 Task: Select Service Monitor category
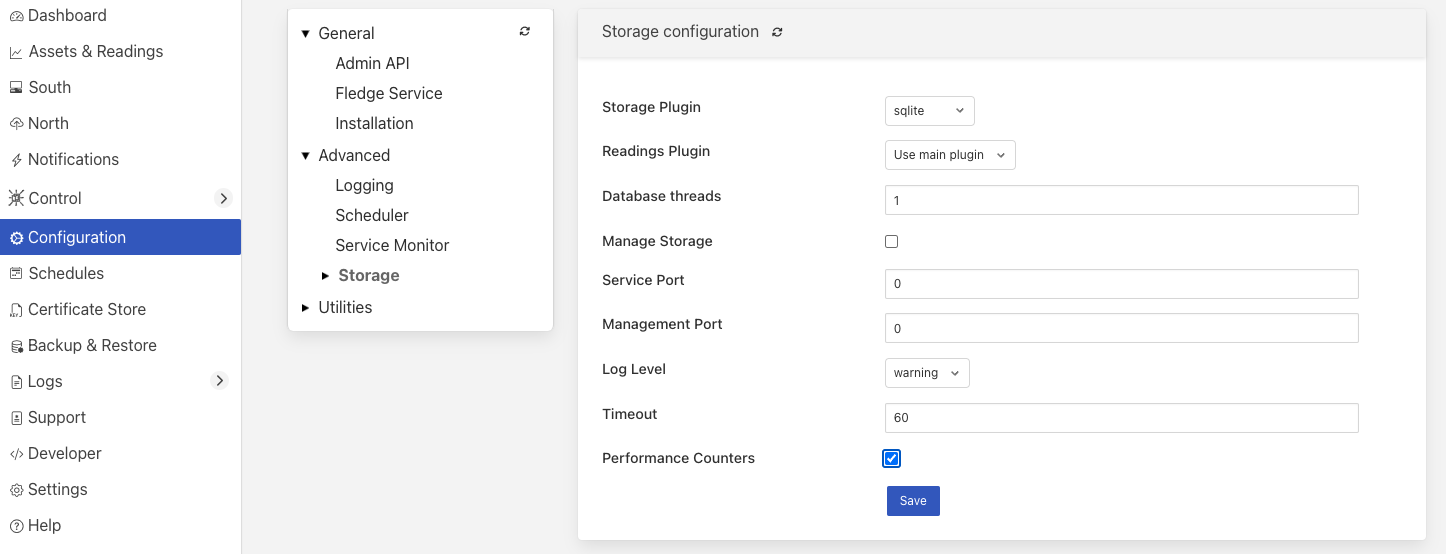pos(393,246)
